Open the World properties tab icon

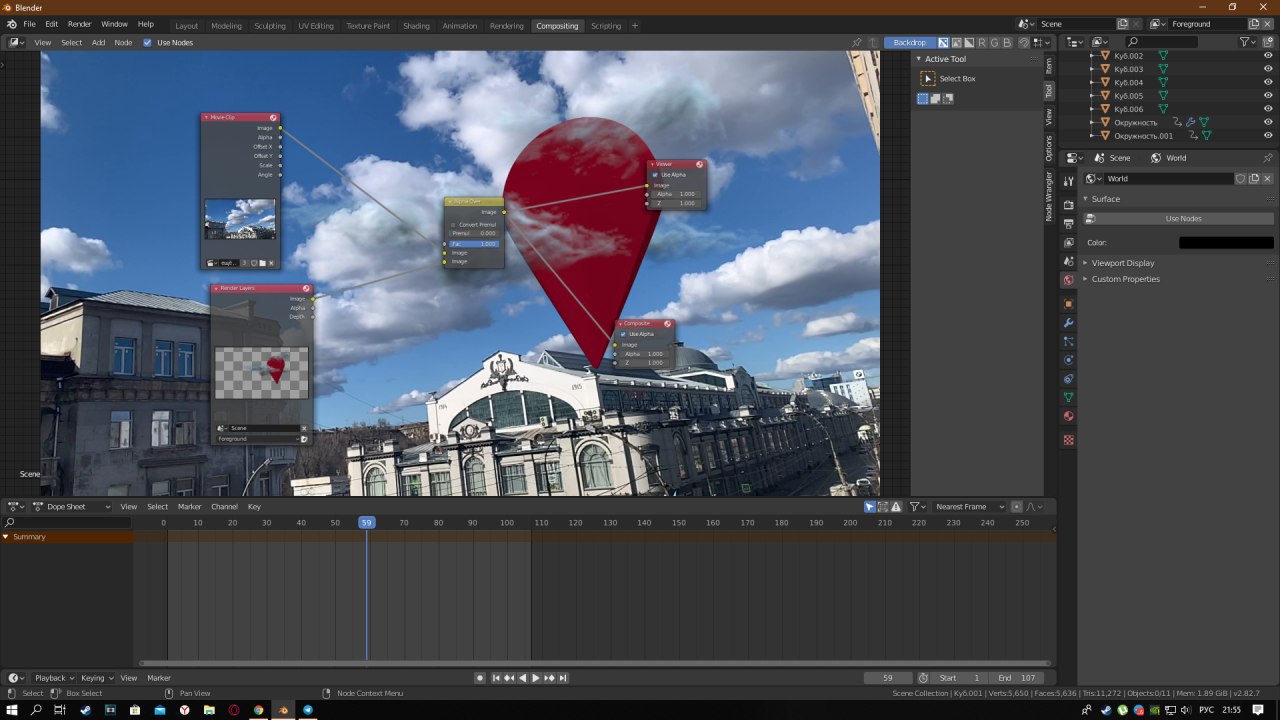pos(1068,280)
